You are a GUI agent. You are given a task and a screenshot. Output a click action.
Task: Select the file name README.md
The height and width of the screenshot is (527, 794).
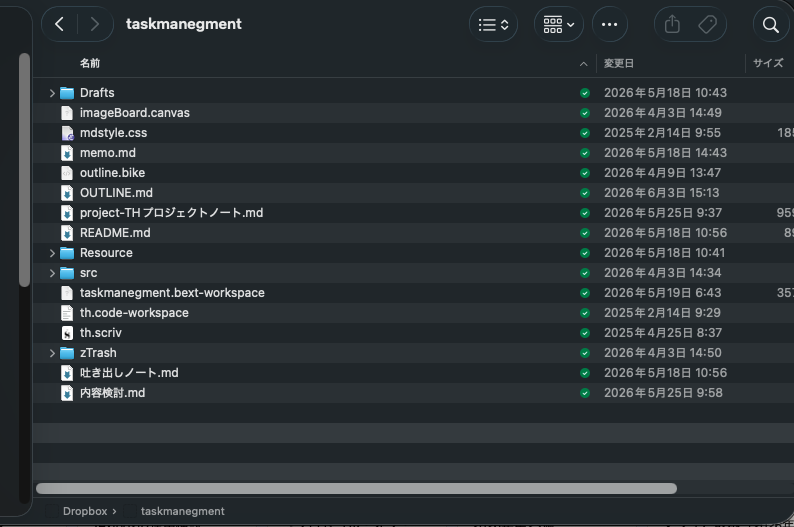[115, 233]
